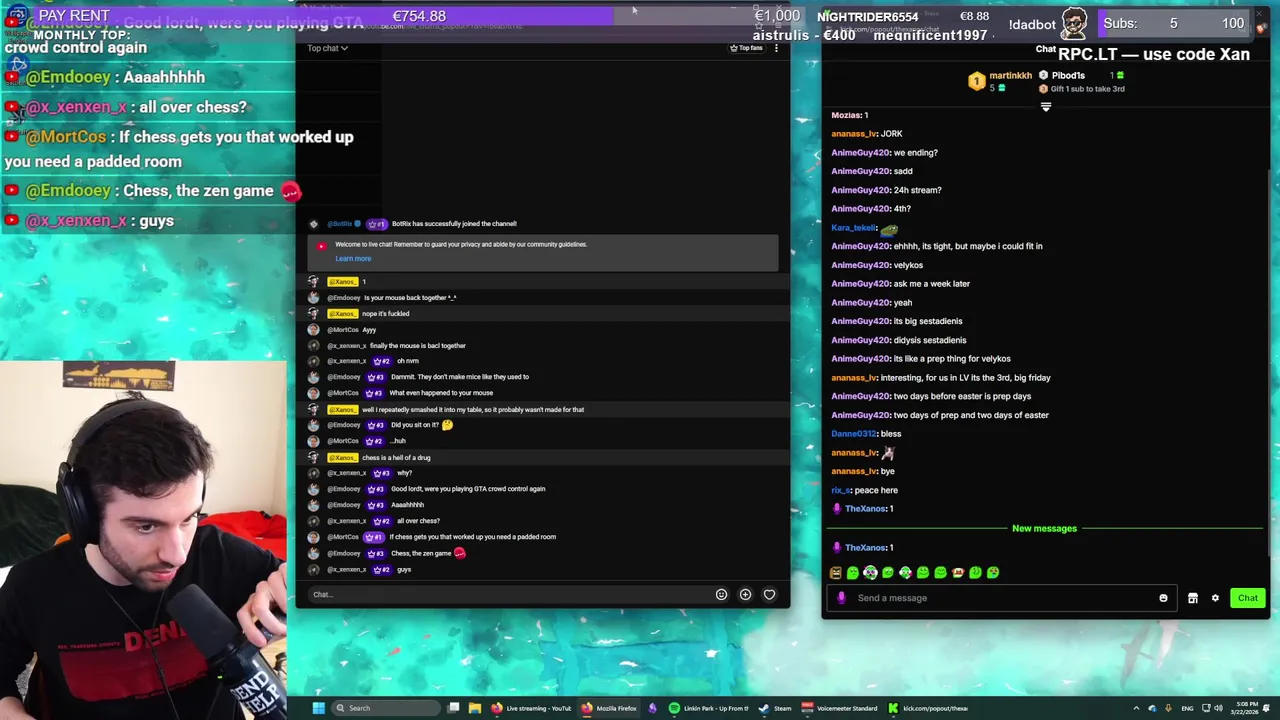Expand the system tray hidden icons chevron
The width and height of the screenshot is (1280, 720).
tap(1136, 708)
